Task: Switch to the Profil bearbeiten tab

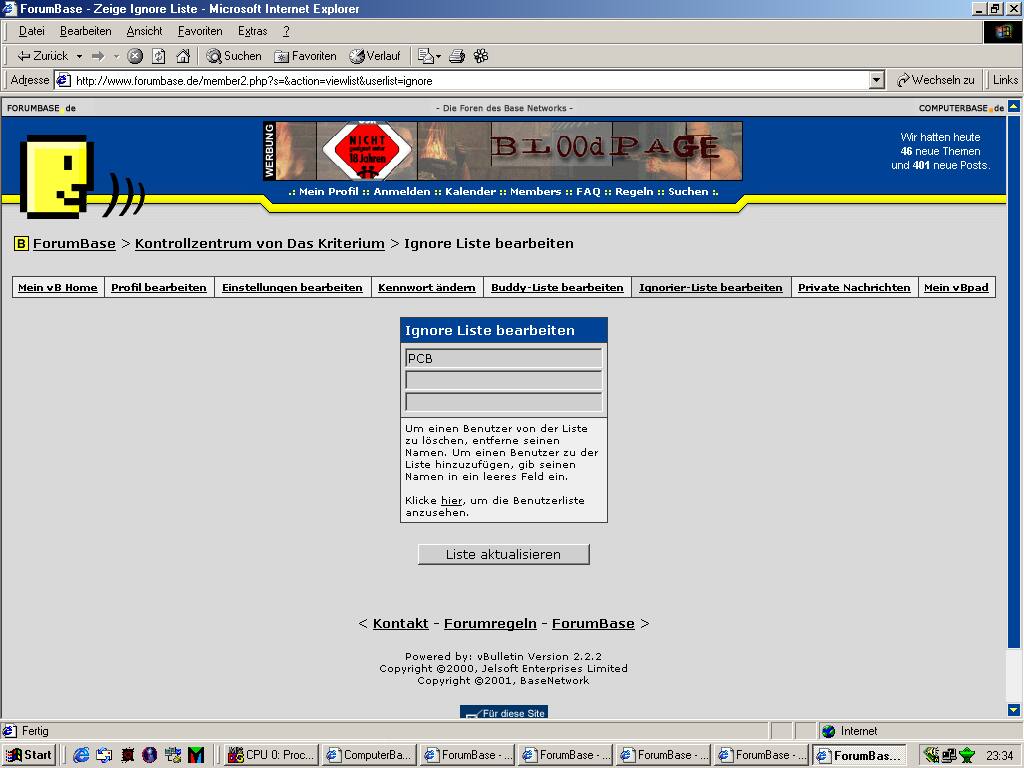Action: (159, 287)
